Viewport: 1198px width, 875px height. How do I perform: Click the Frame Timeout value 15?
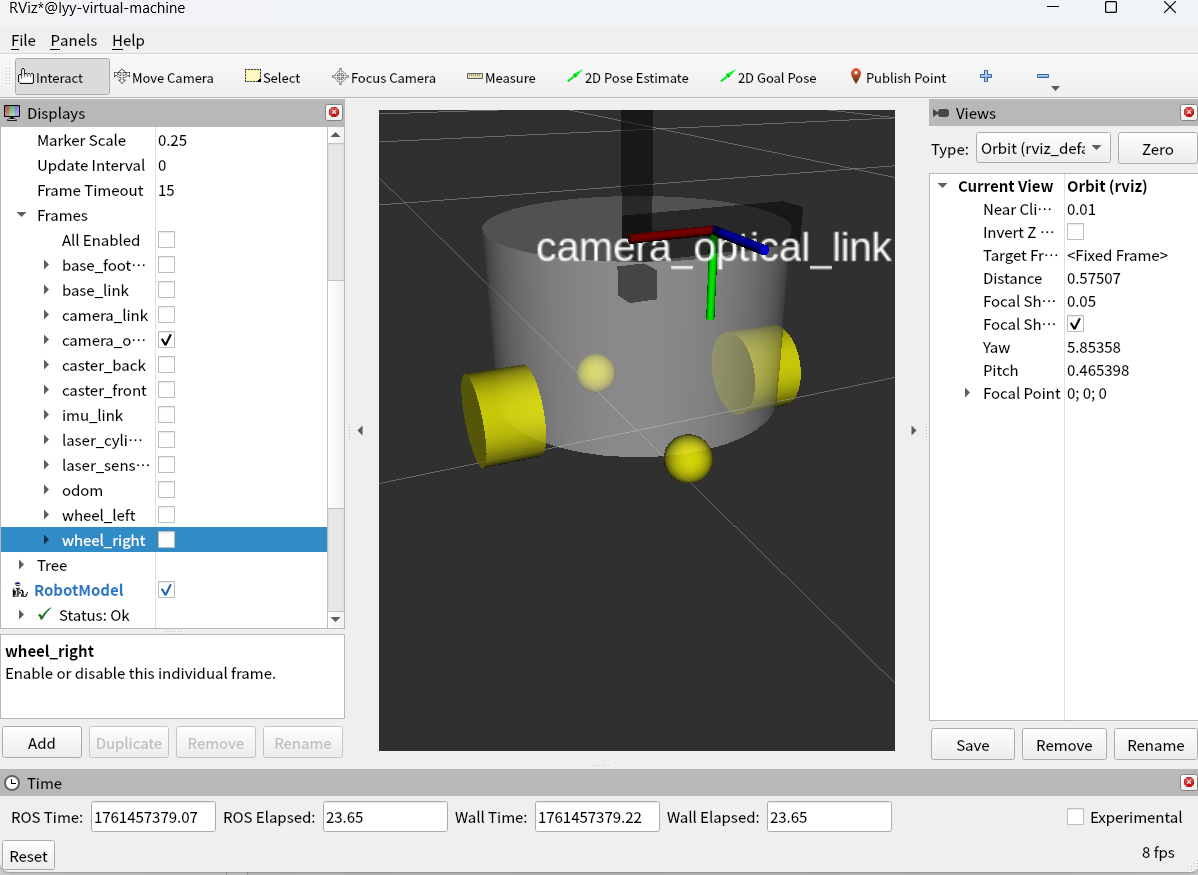pos(166,190)
